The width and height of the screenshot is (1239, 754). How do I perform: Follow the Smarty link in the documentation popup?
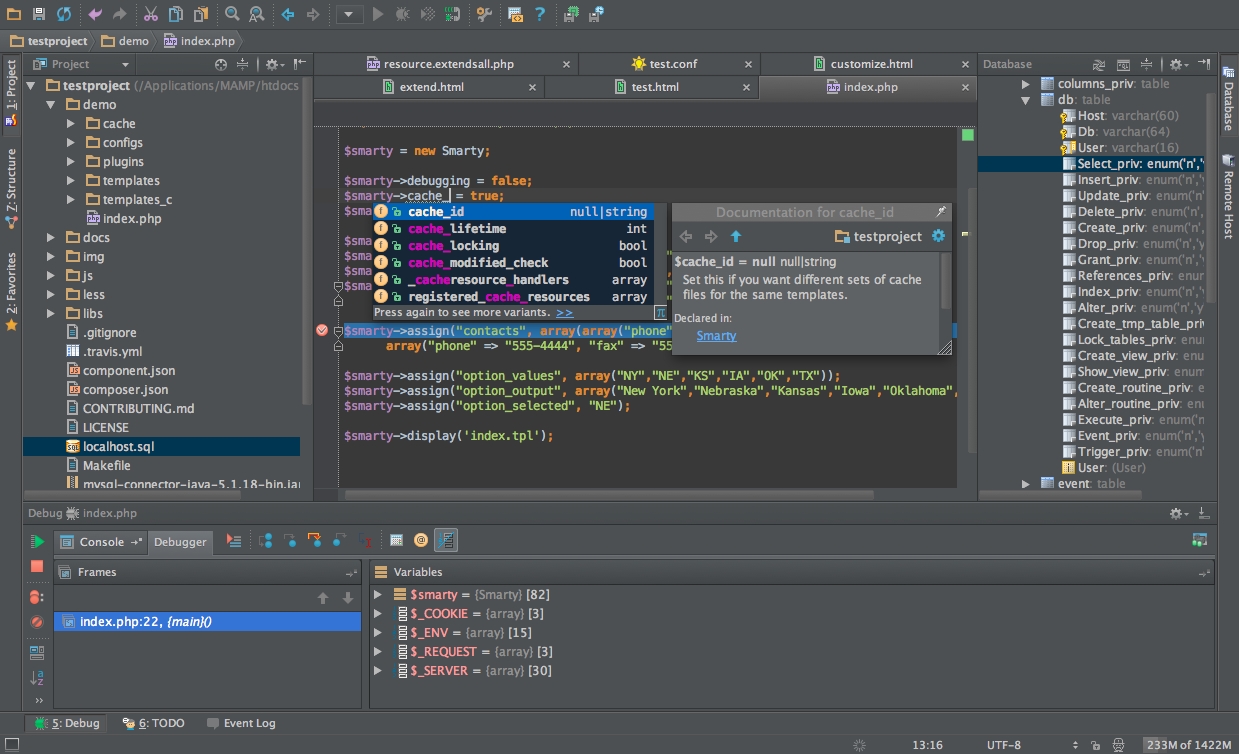pyautogui.click(x=716, y=336)
